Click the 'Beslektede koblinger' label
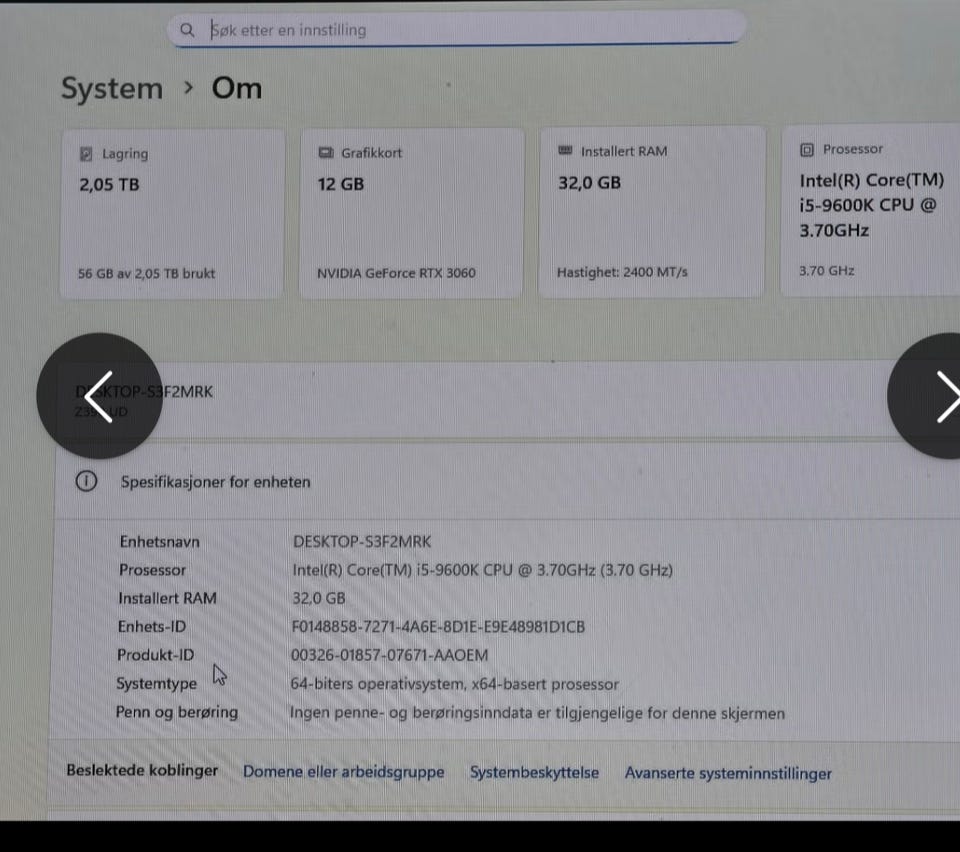960x852 pixels. [142, 770]
